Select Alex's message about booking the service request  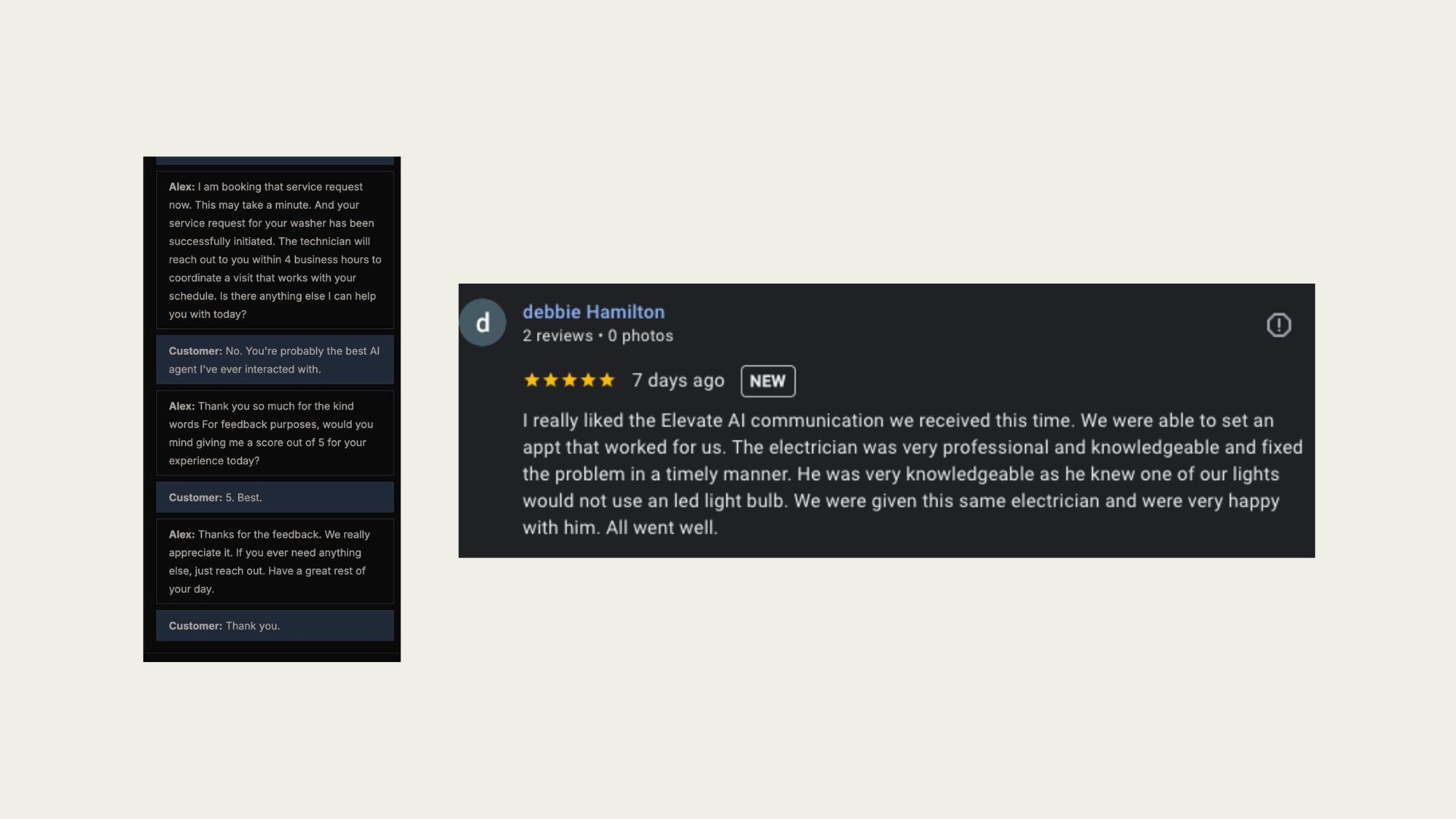[x=275, y=250]
